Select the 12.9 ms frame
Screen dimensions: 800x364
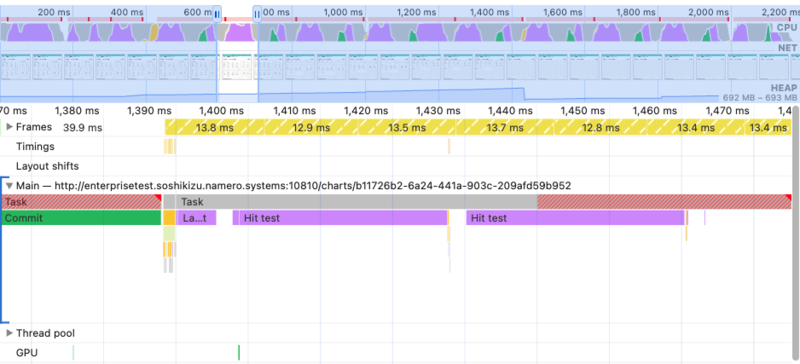click(x=311, y=128)
